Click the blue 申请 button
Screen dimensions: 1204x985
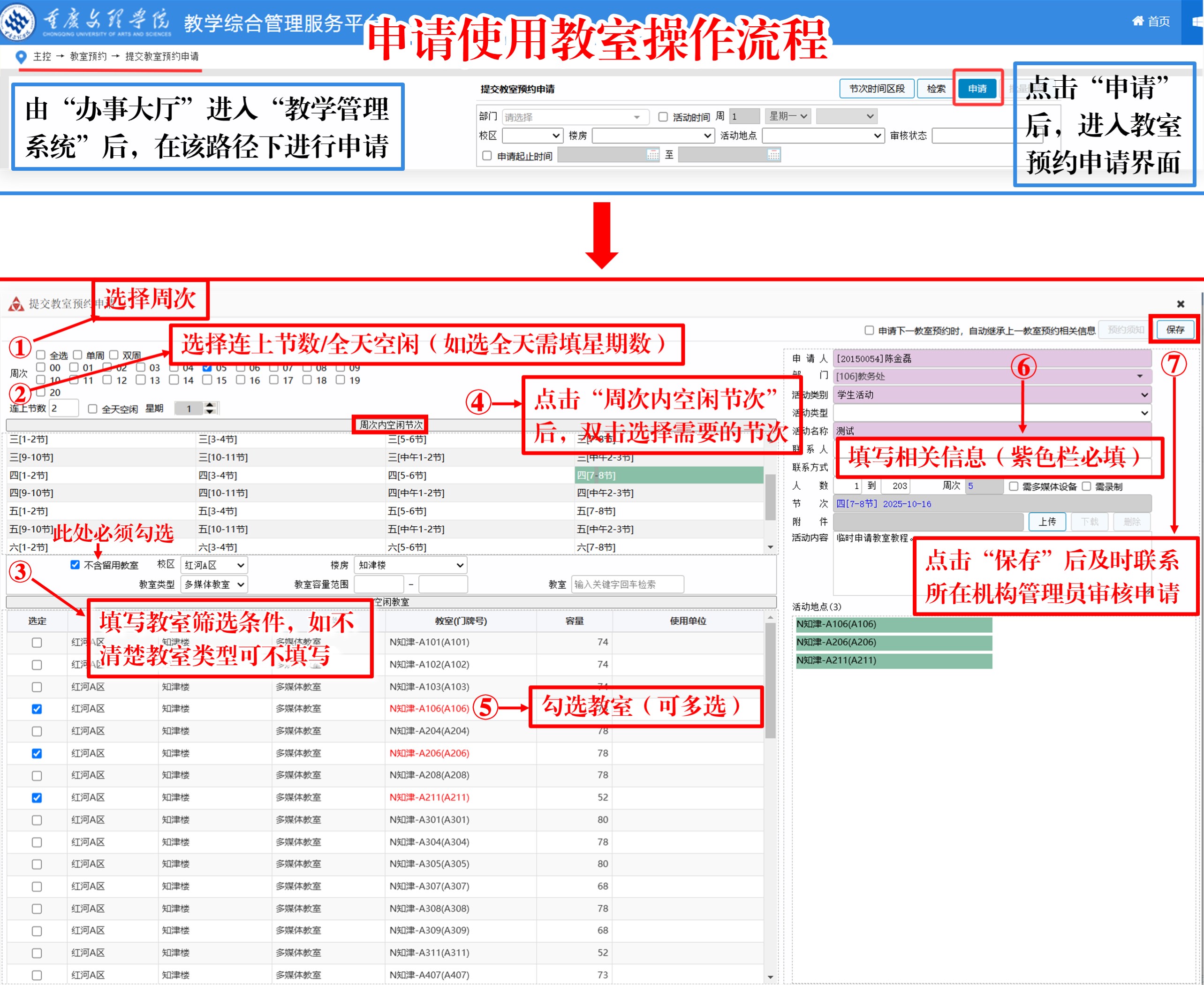click(x=977, y=89)
